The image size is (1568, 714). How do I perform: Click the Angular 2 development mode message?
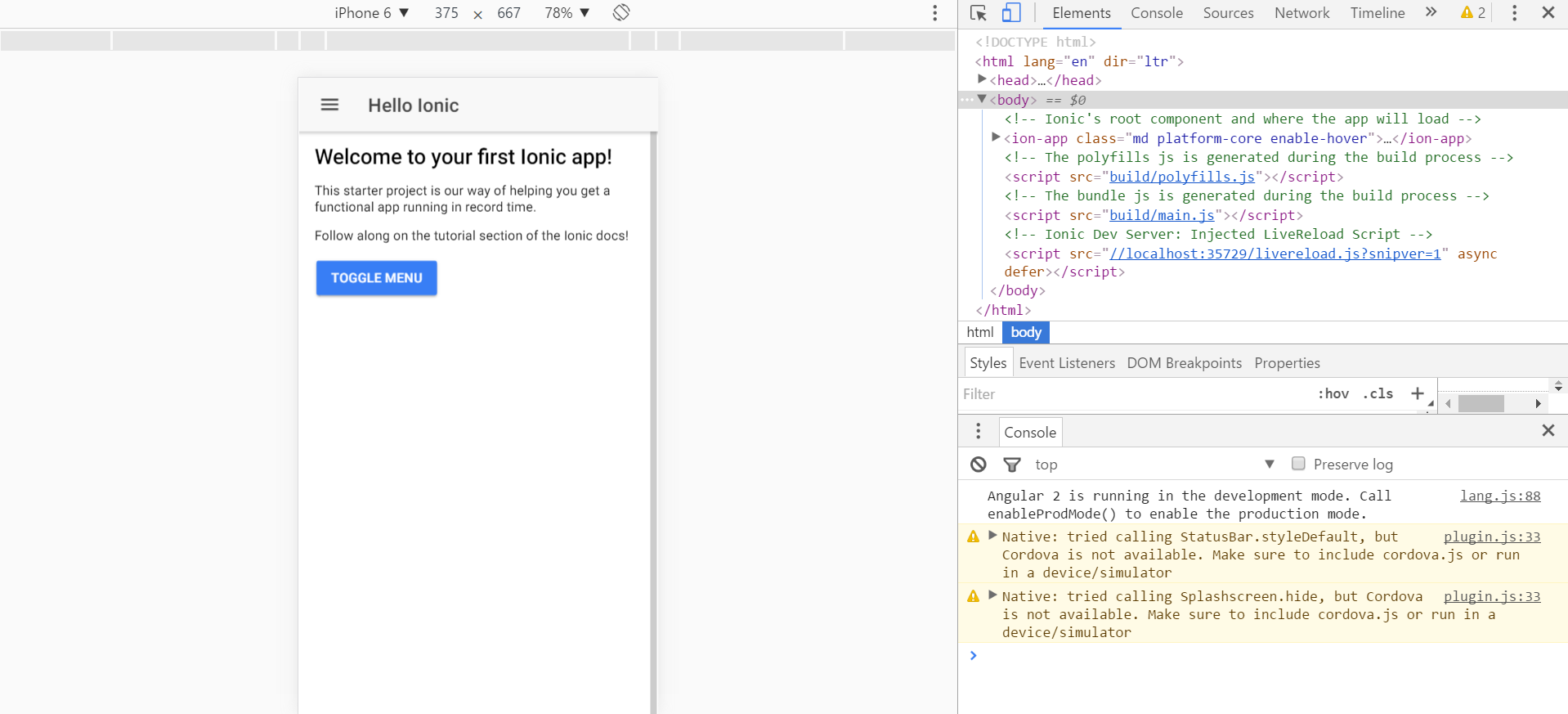click(1189, 505)
